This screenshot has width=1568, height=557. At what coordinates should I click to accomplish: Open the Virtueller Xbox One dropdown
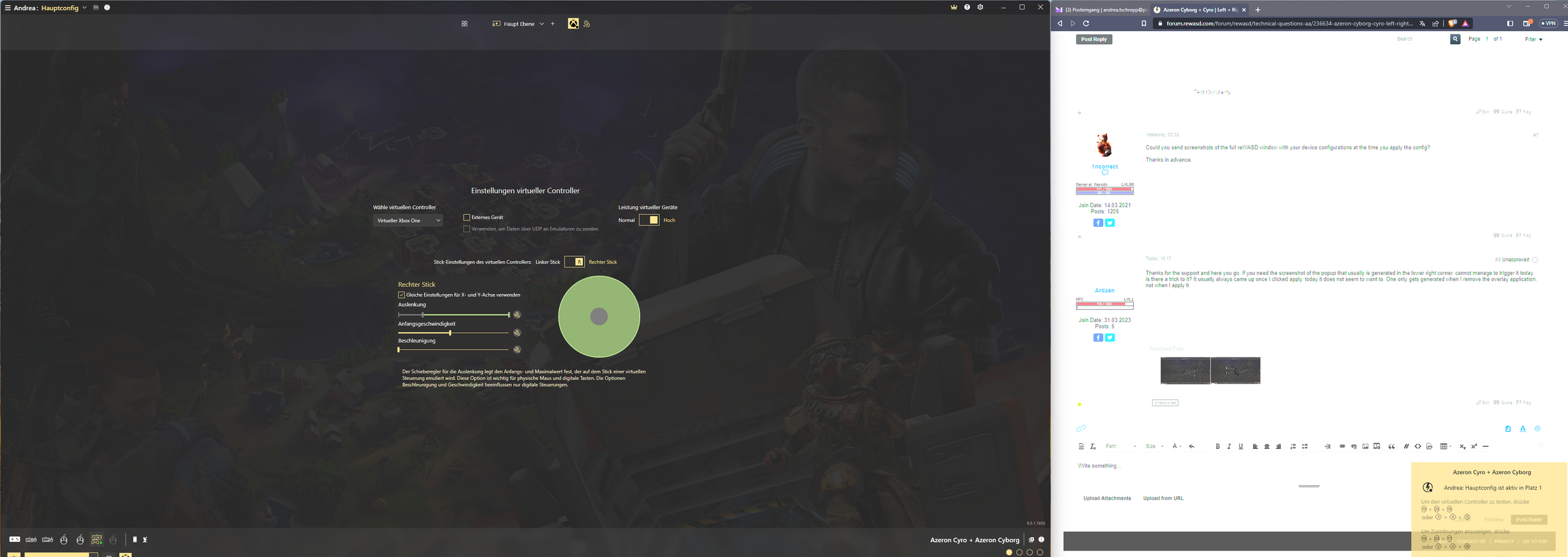(408, 220)
